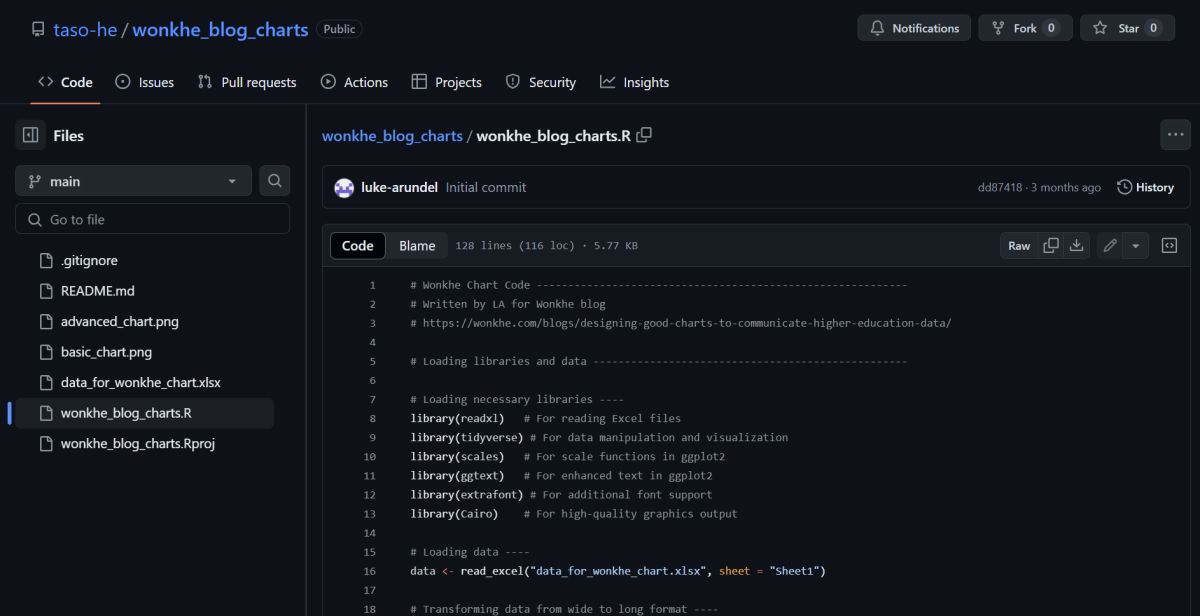Open the Issues tab

(145, 82)
